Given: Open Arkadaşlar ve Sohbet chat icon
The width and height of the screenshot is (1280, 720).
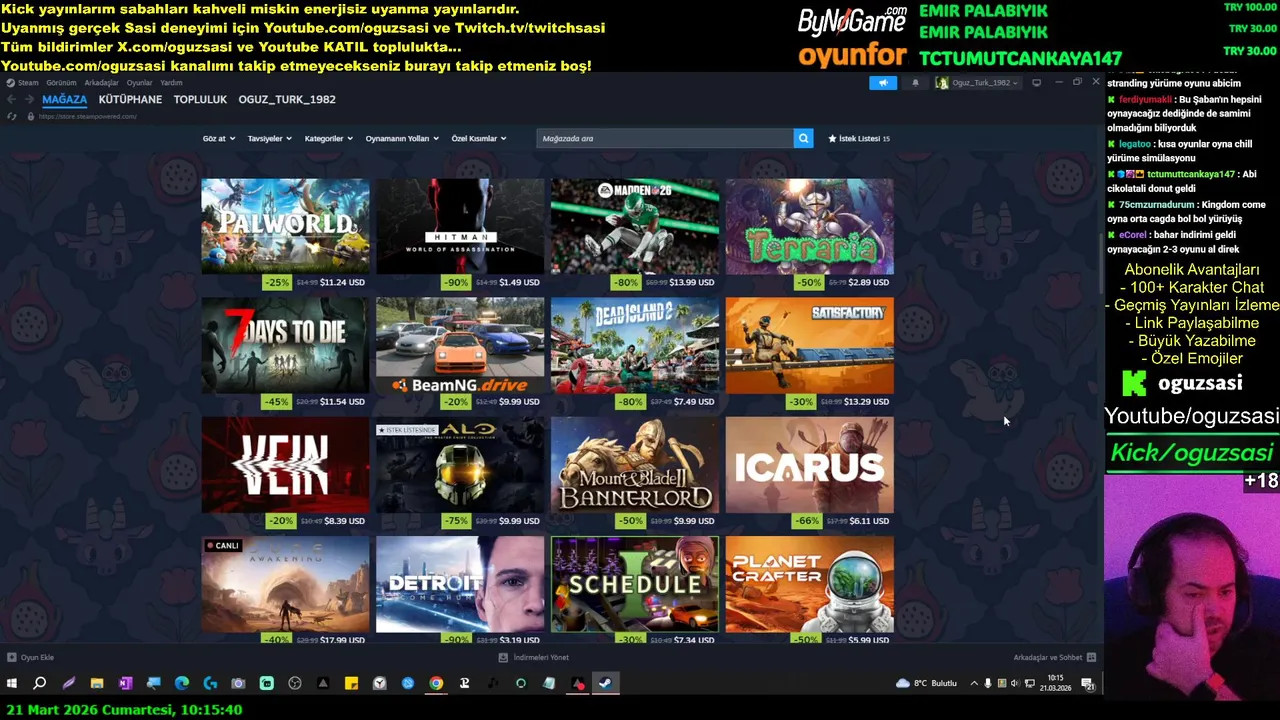Looking at the screenshot, I should click(x=1091, y=657).
